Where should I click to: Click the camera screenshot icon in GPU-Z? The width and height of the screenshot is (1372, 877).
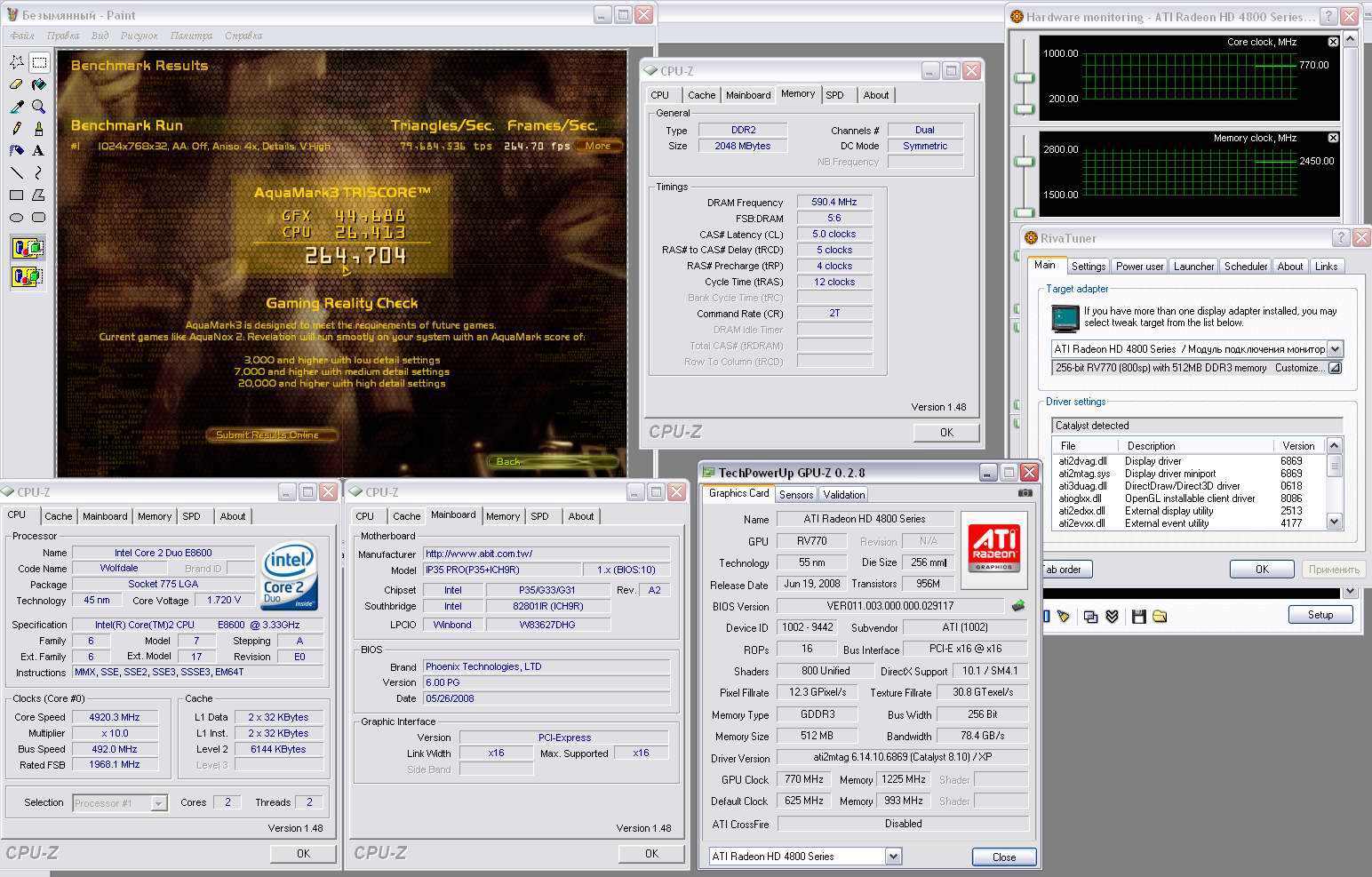1025,493
